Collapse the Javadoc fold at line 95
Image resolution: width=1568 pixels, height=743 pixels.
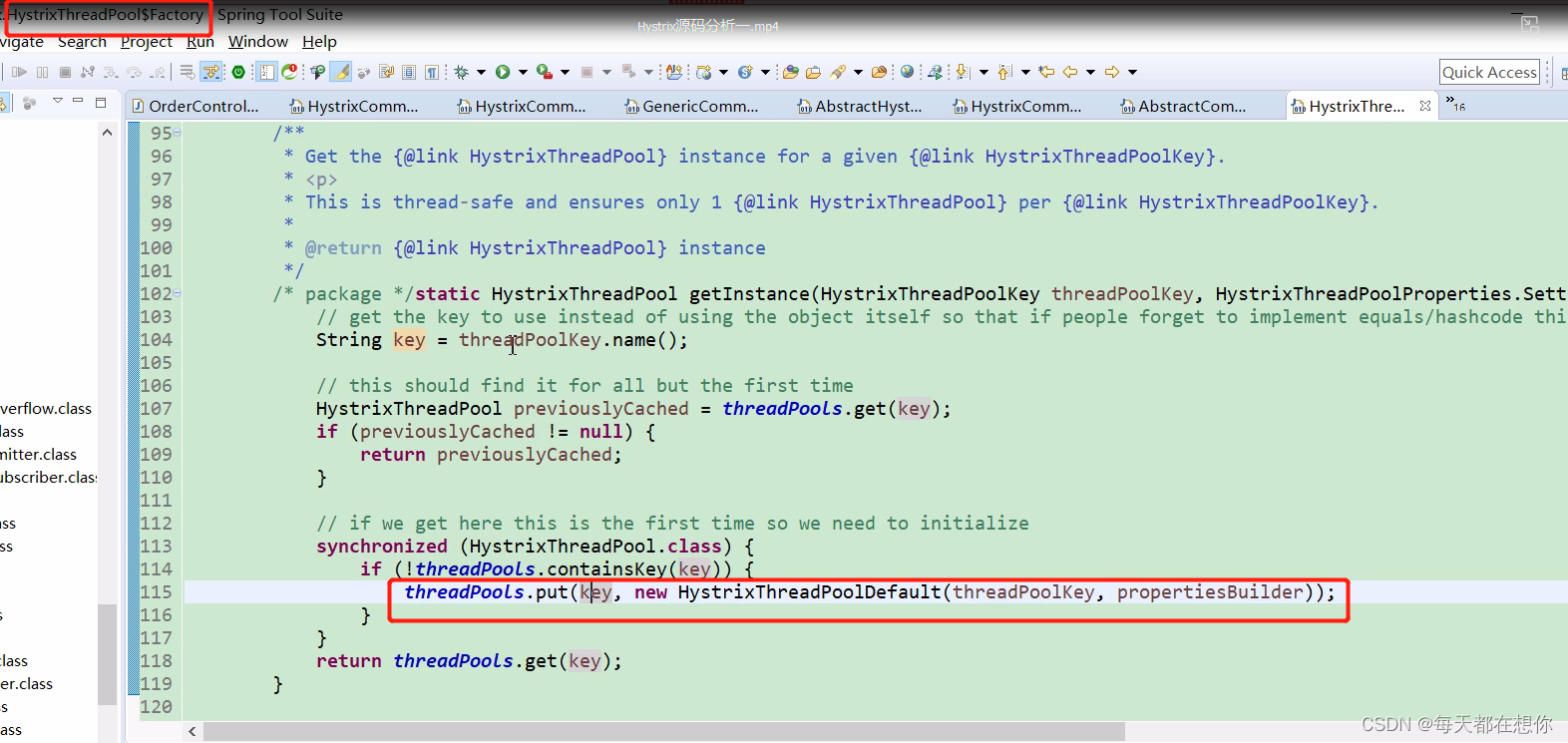click(178, 132)
